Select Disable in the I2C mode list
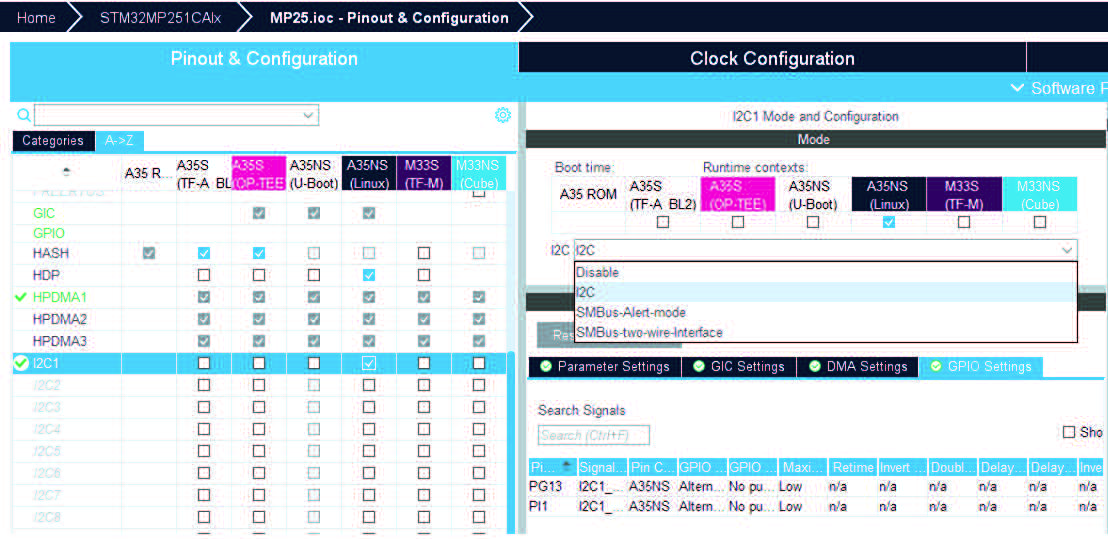1108x539 pixels. pyautogui.click(x=825, y=272)
